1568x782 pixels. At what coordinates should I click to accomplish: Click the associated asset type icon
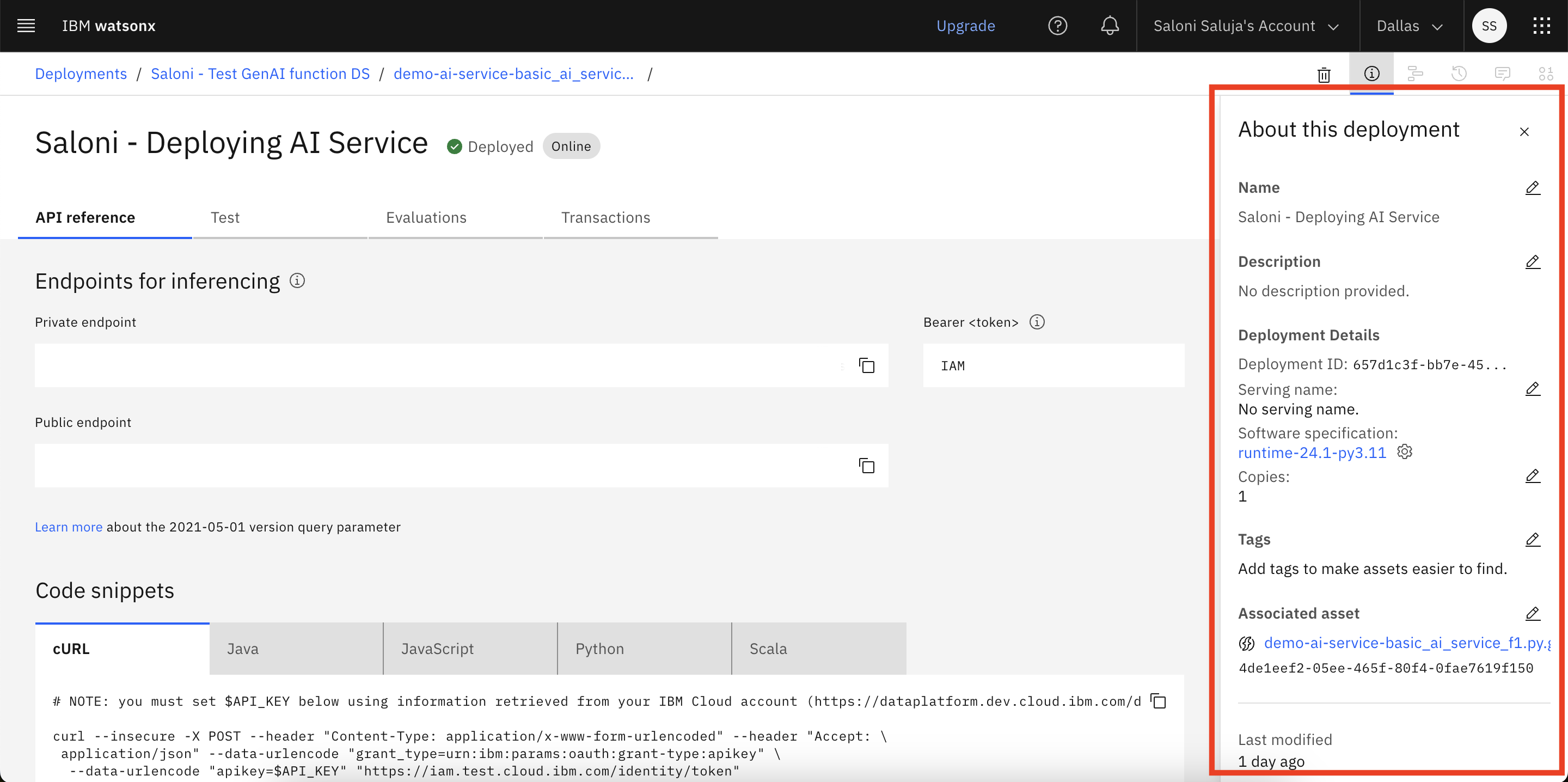tap(1246, 643)
